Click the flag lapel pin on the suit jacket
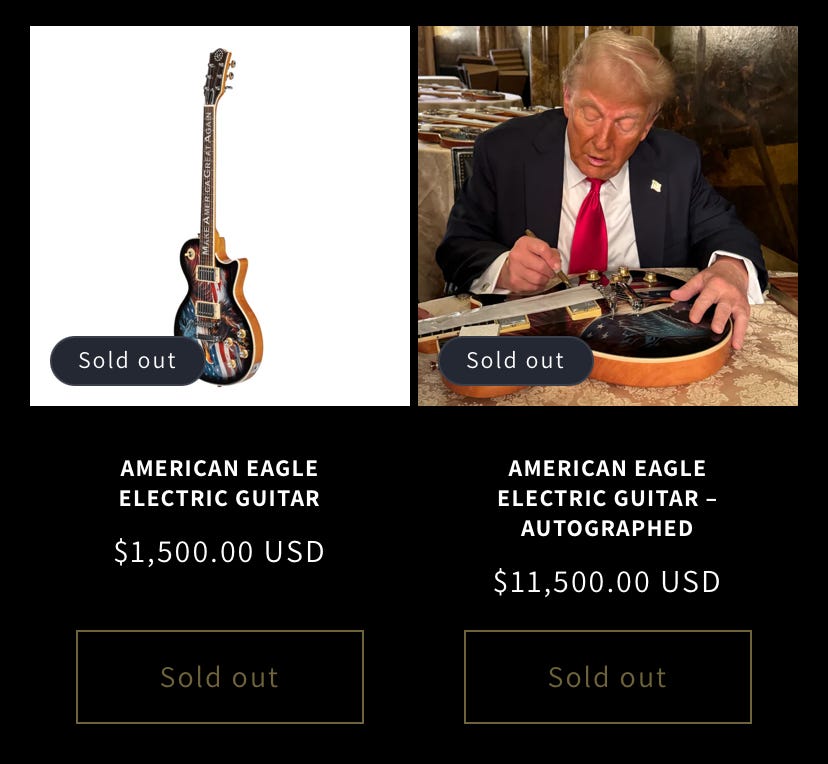The width and height of the screenshot is (828, 764). coord(656,185)
